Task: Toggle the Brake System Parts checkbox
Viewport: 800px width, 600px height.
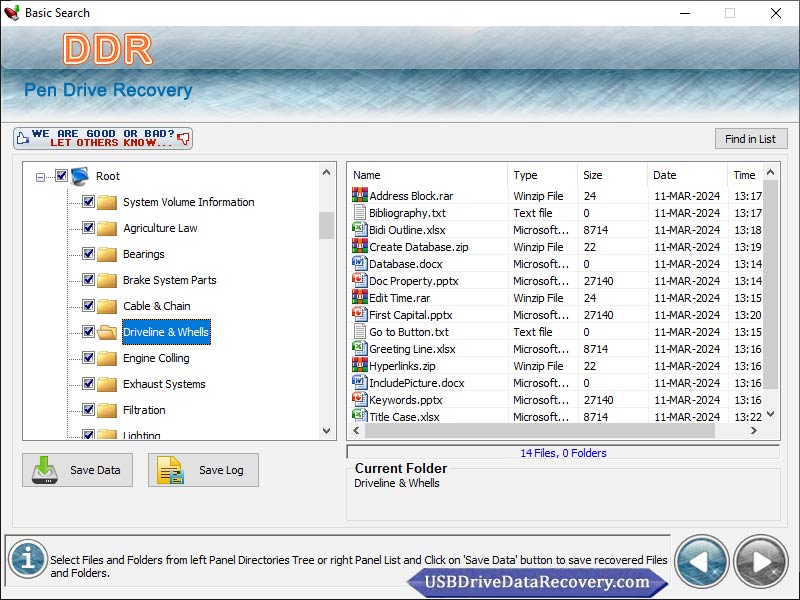Action: tap(88, 280)
